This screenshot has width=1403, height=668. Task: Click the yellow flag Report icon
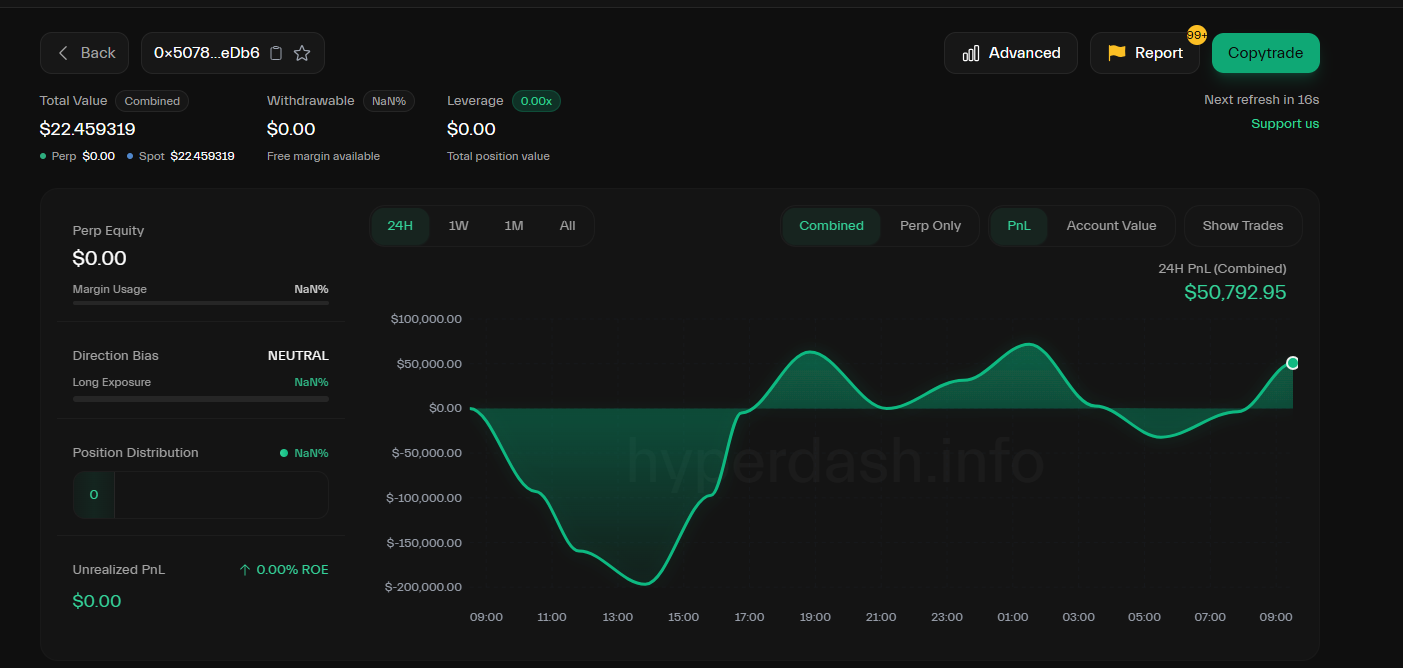[x=1116, y=53]
